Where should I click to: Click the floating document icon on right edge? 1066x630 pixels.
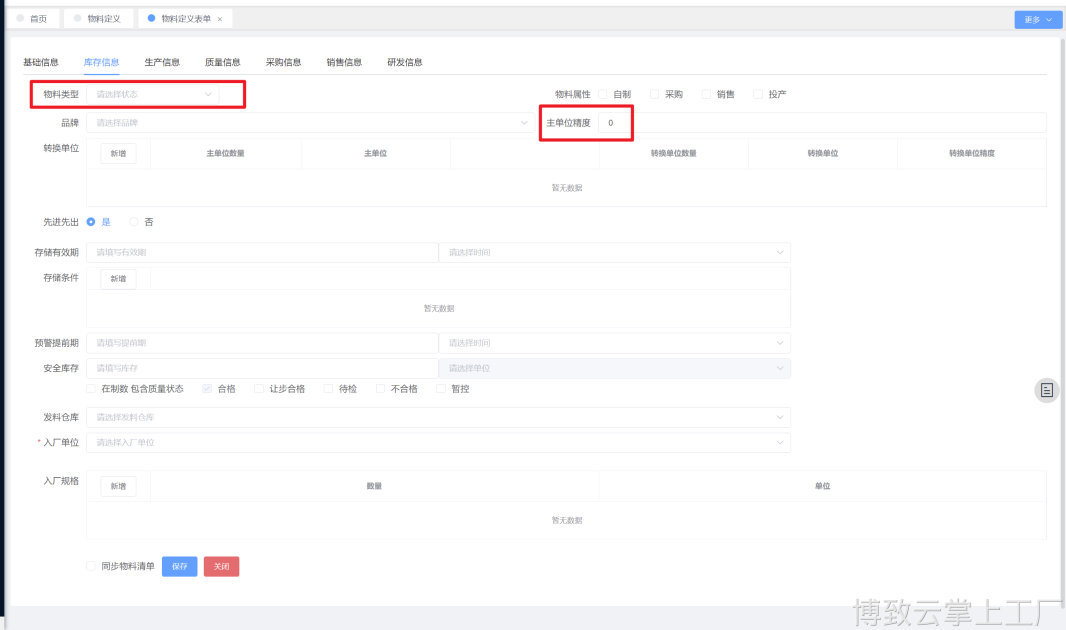click(x=1046, y=390)
